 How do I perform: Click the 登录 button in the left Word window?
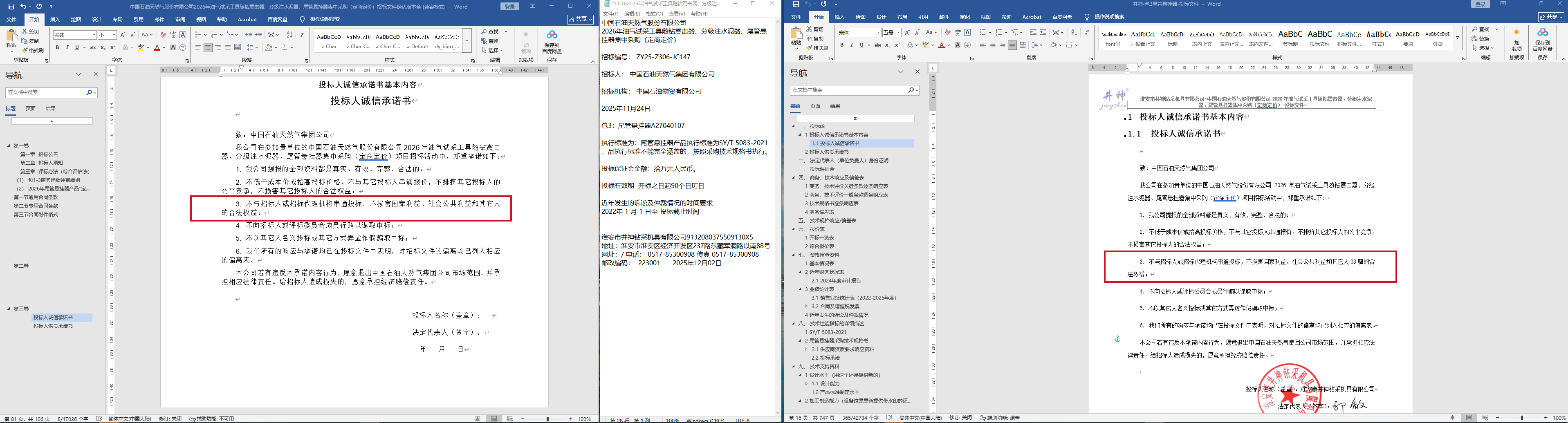click(510, 6)
